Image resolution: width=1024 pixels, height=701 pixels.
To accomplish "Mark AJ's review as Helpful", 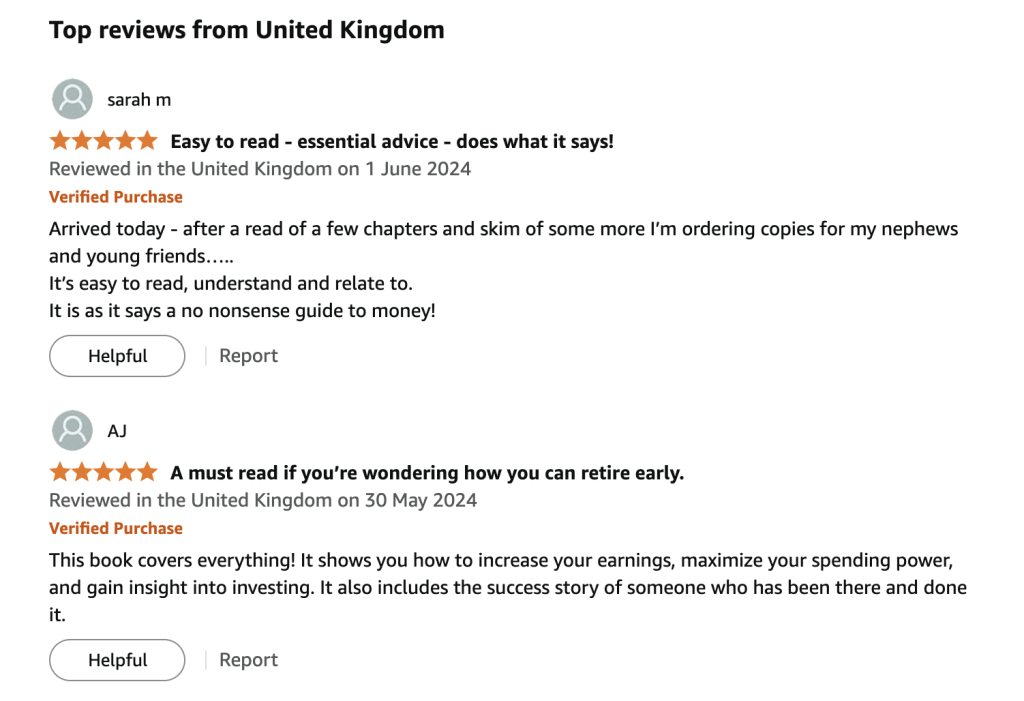I will pyautogui.click(x=117, y=660).
